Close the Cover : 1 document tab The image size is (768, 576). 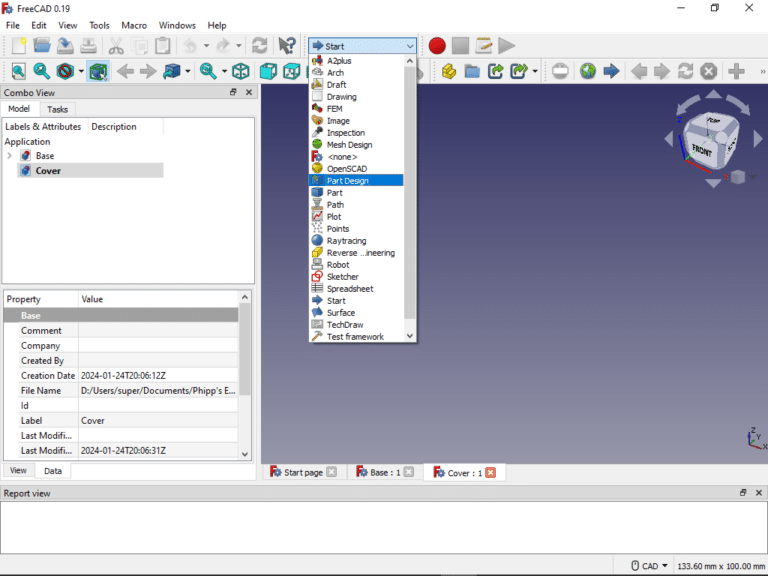tap(491, 473)
